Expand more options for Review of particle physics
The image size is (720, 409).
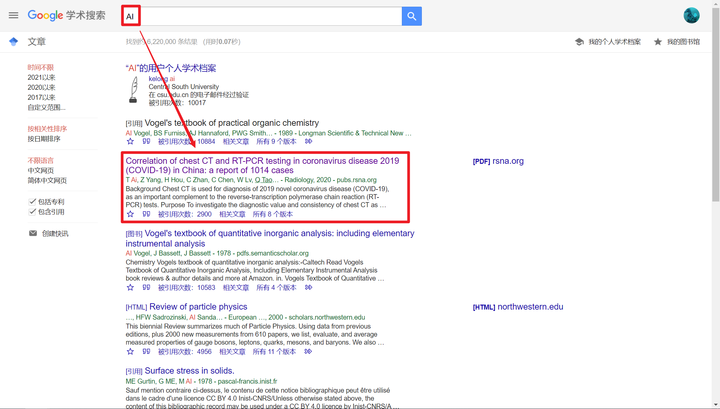click(308, 352)
